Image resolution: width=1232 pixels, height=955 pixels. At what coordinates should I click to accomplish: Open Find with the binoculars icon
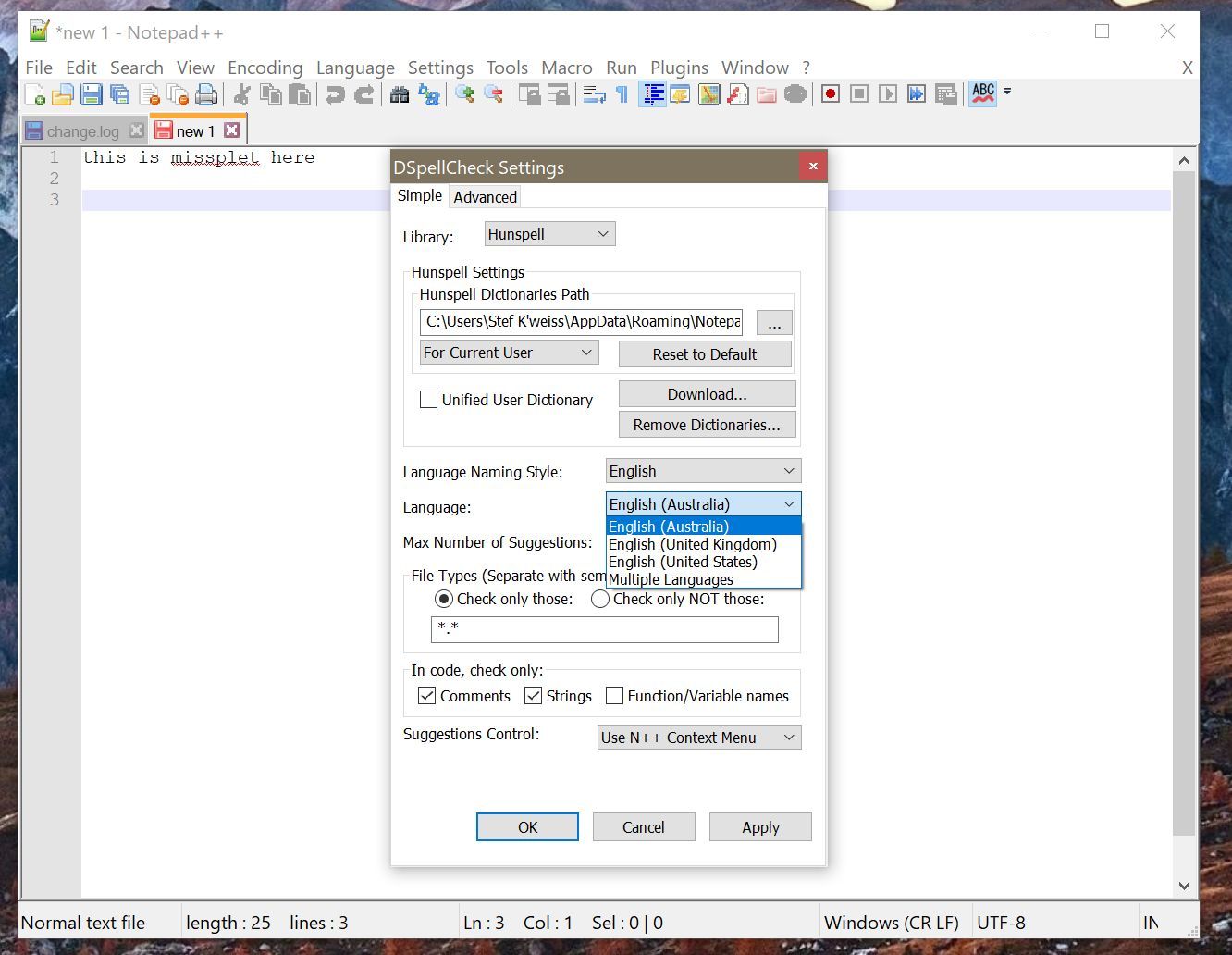pyautogui.click(x=400, y=94)
